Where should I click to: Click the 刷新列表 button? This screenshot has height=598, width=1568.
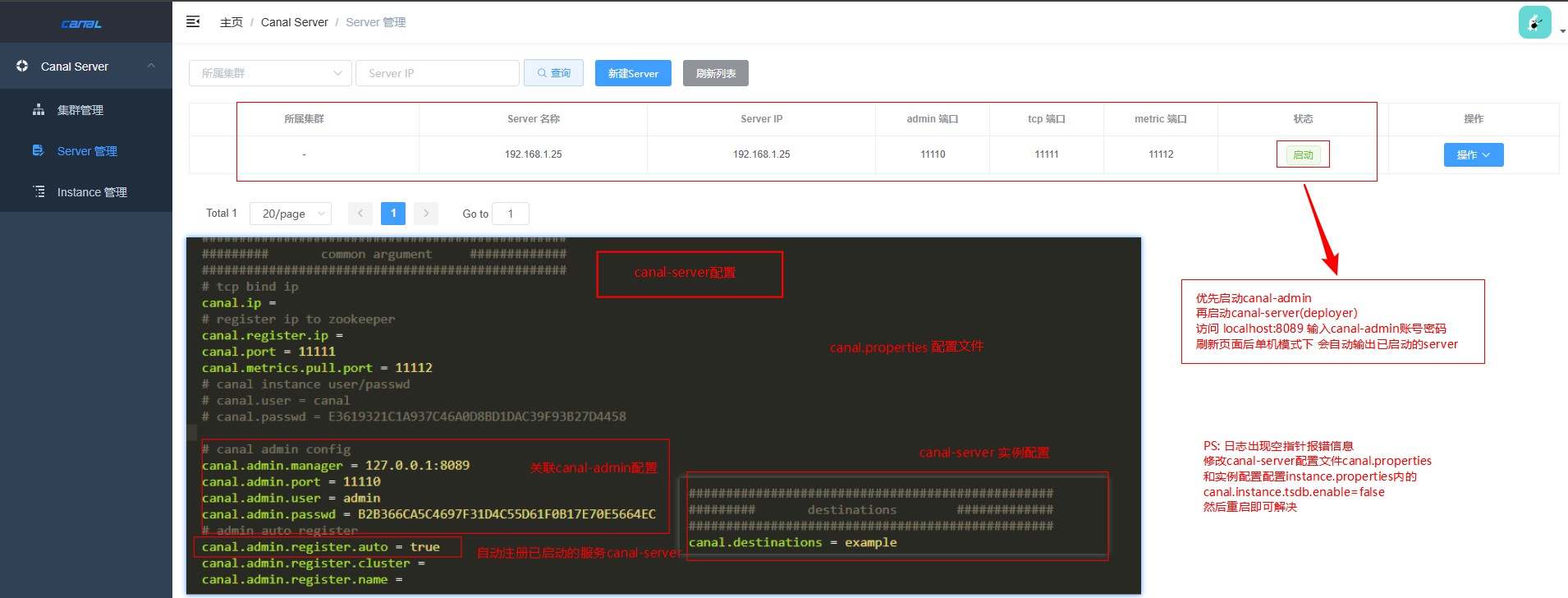716,73
